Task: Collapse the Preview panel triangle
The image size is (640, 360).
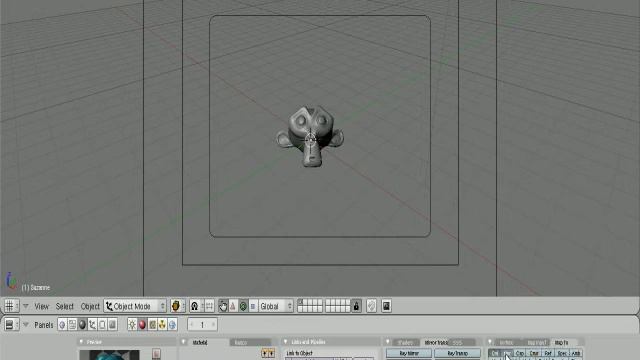Action: coord(81,342)
